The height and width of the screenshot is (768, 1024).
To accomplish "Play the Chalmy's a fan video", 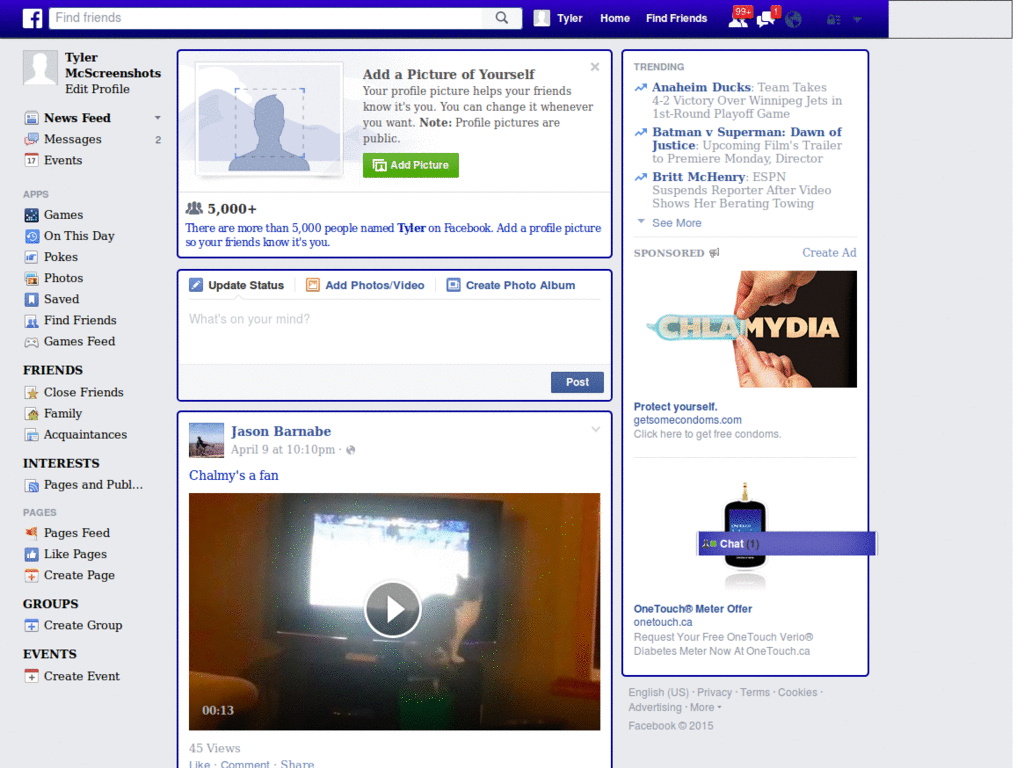I will coord(392,609).
